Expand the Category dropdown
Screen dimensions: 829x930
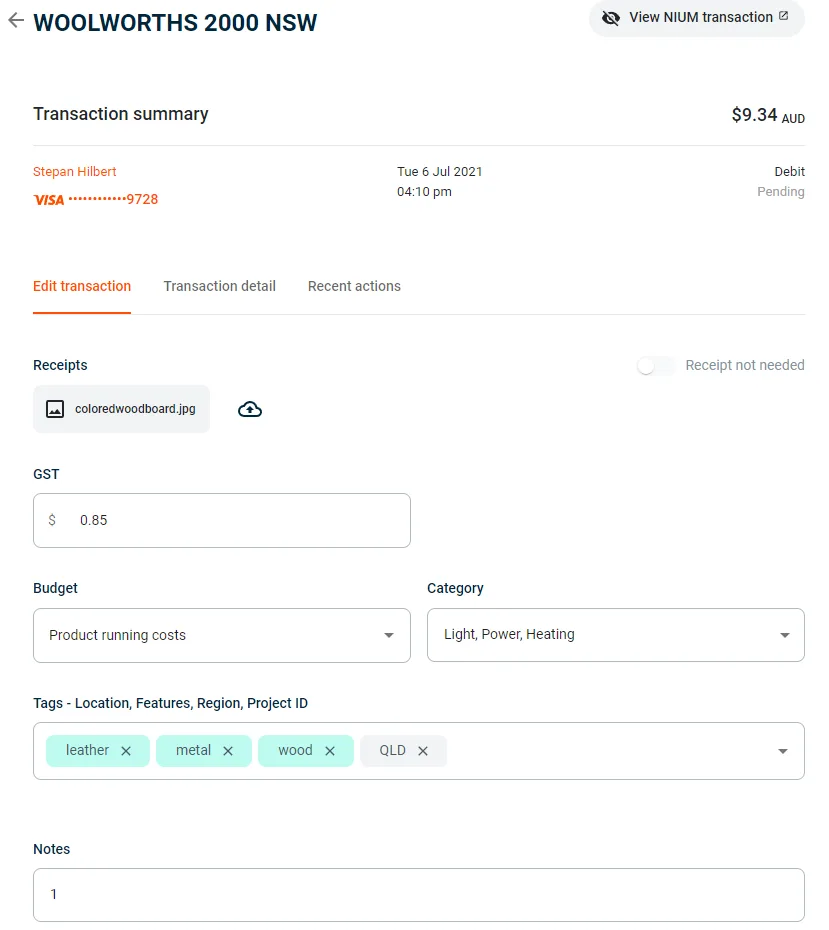[x=784, y=635]
